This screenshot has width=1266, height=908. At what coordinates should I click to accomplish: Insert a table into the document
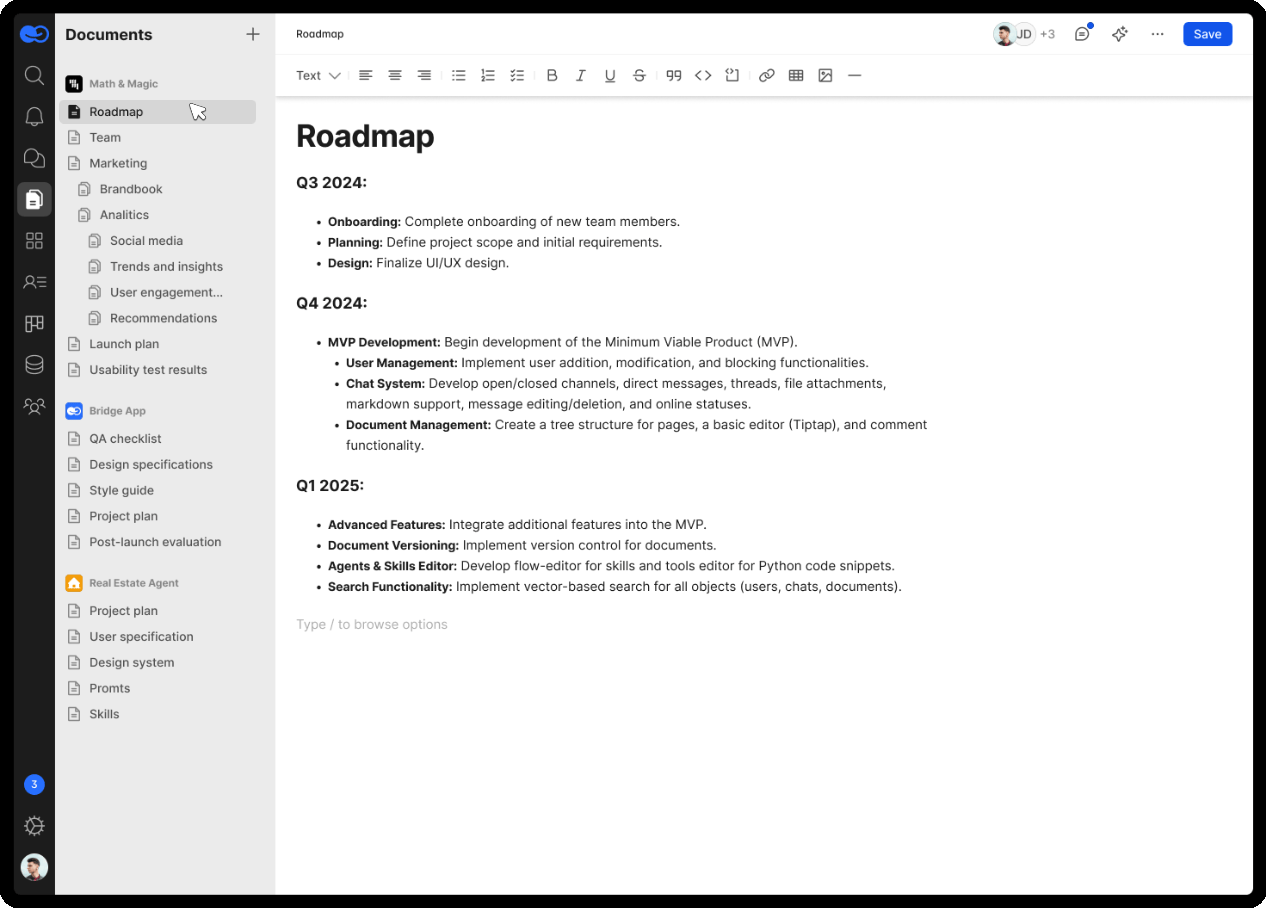tap(796, 75)
